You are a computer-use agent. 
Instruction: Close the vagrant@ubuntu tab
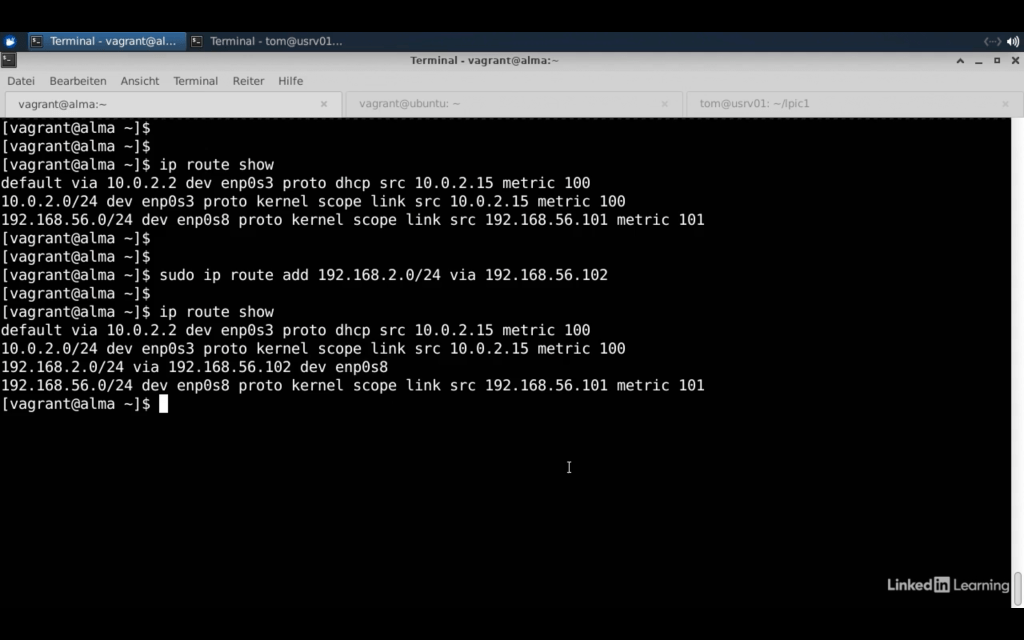(x=665, y=104)
